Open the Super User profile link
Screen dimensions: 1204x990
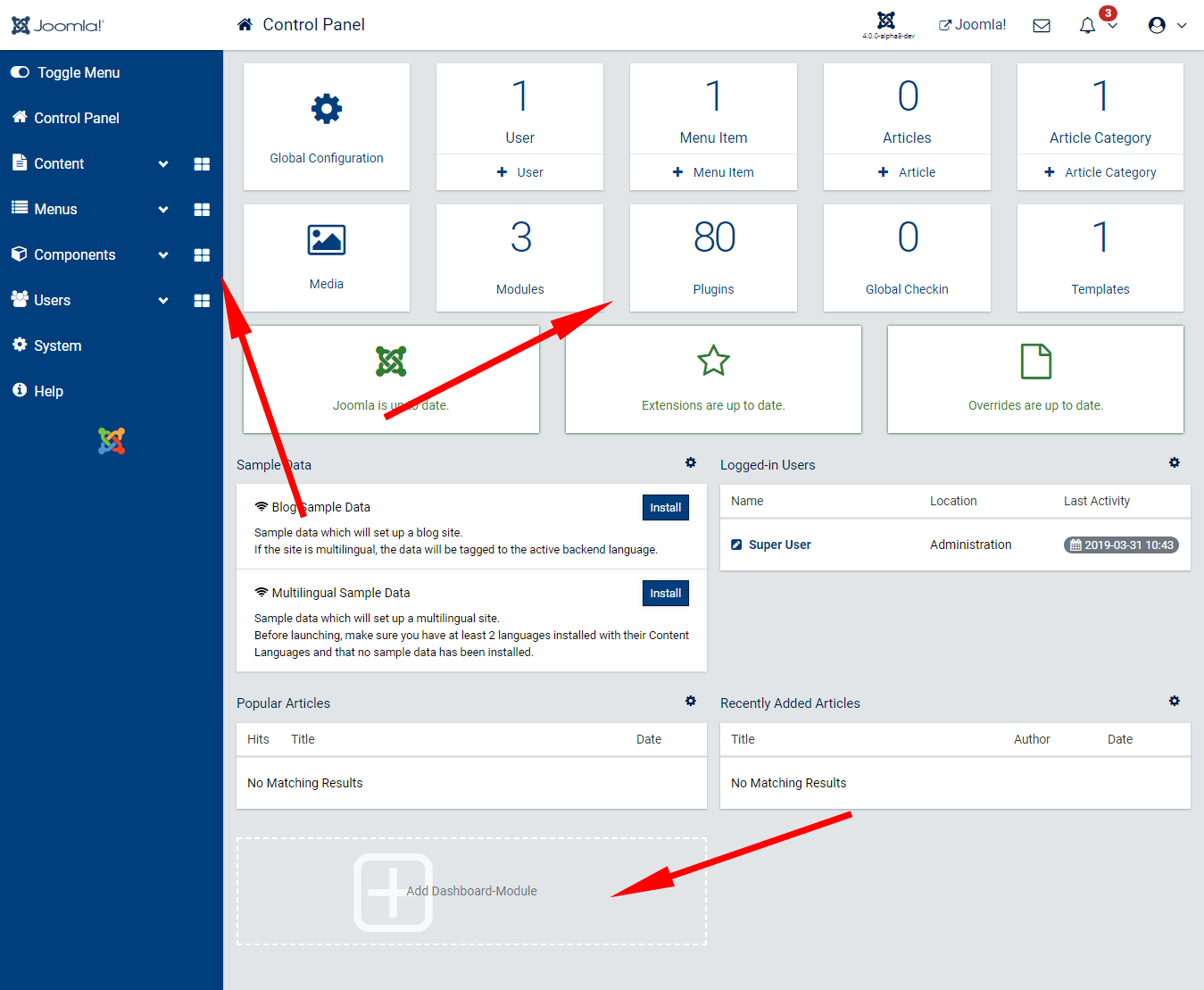tap(780, 545)
